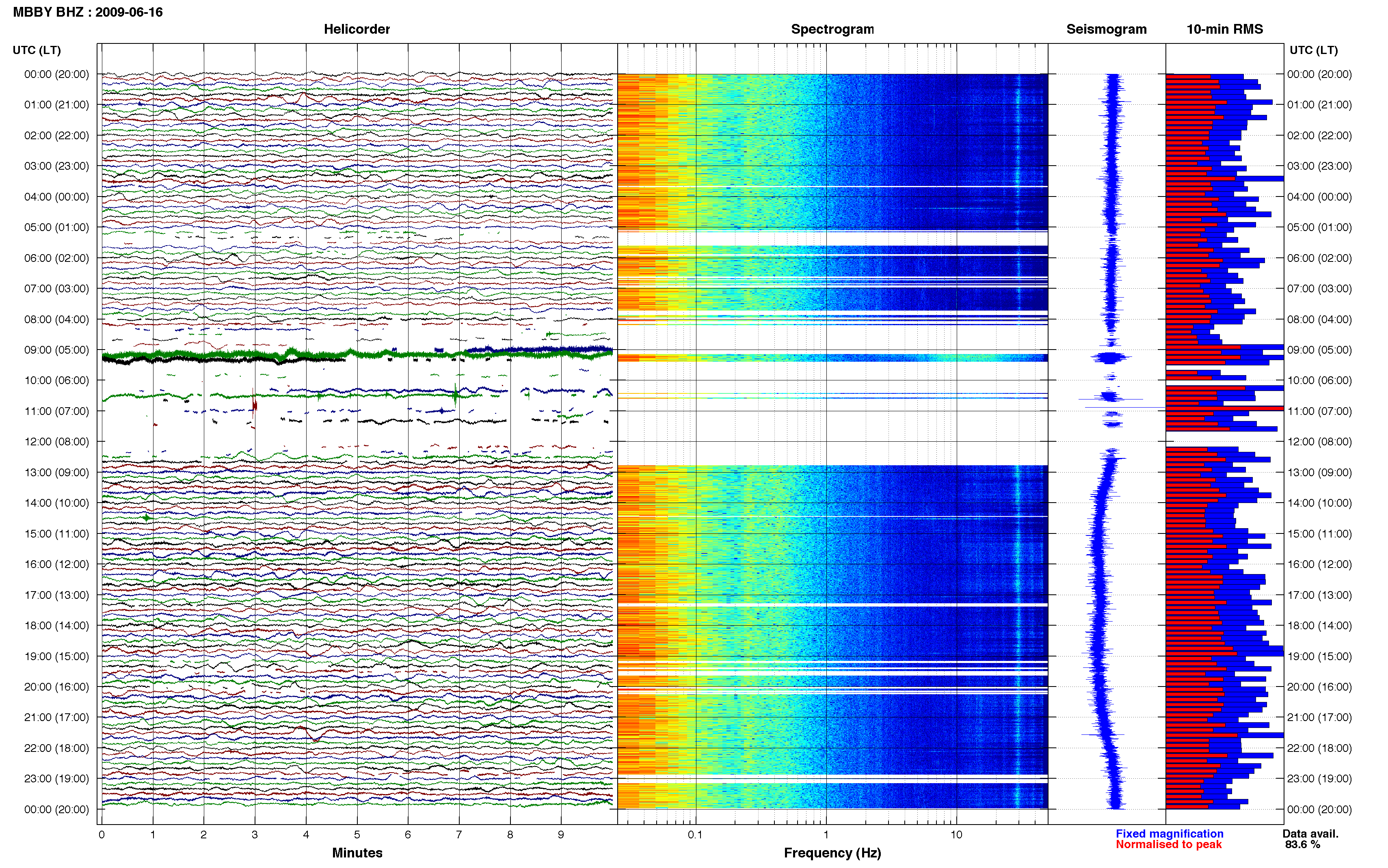This screenshot has width=1388, height=868.
Task: Click left time label 22:00 (18:00)
Action: [x=57, y=748]
